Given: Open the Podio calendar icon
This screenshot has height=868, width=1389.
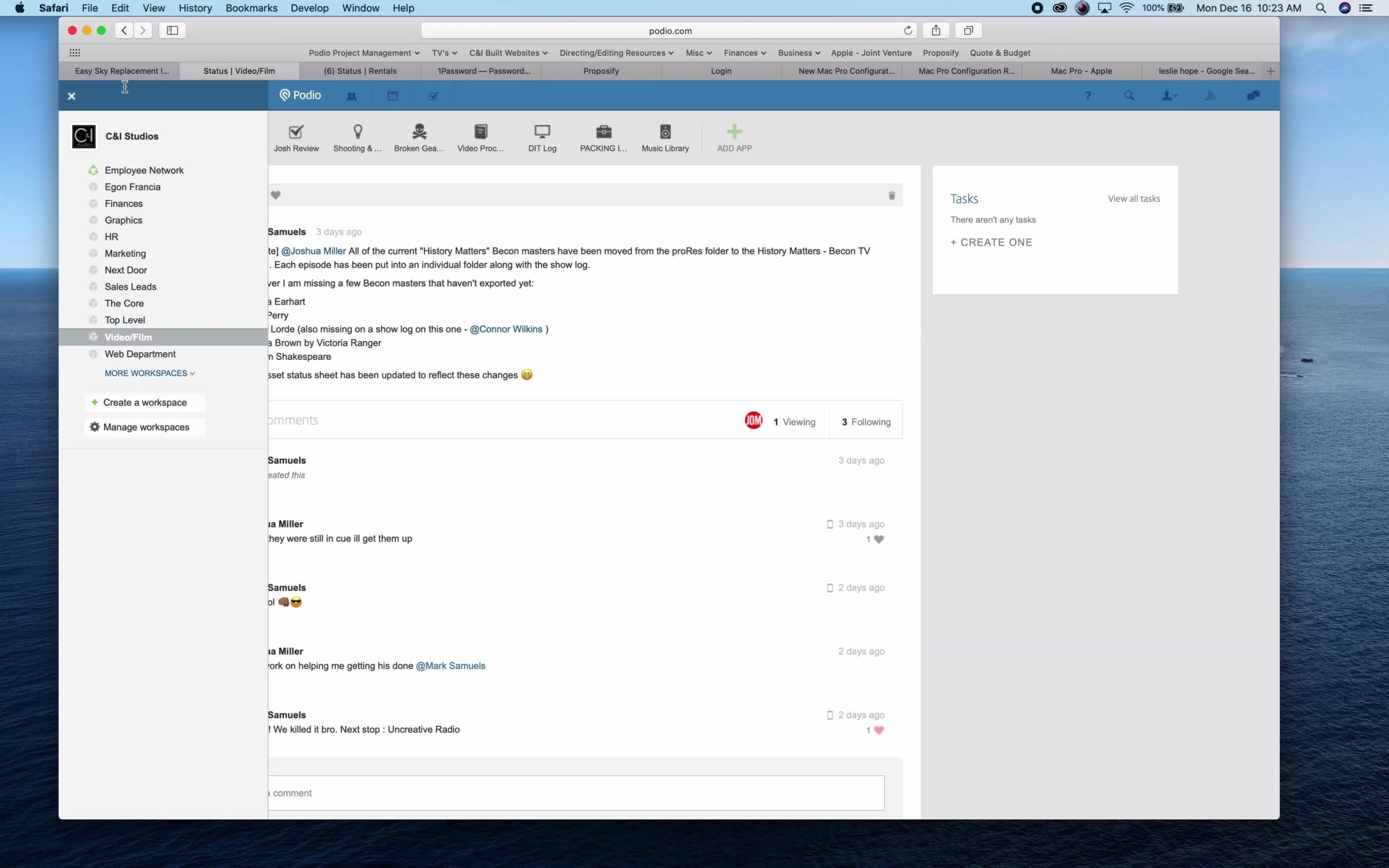Looking at the screenshot, I should point(393,96).
